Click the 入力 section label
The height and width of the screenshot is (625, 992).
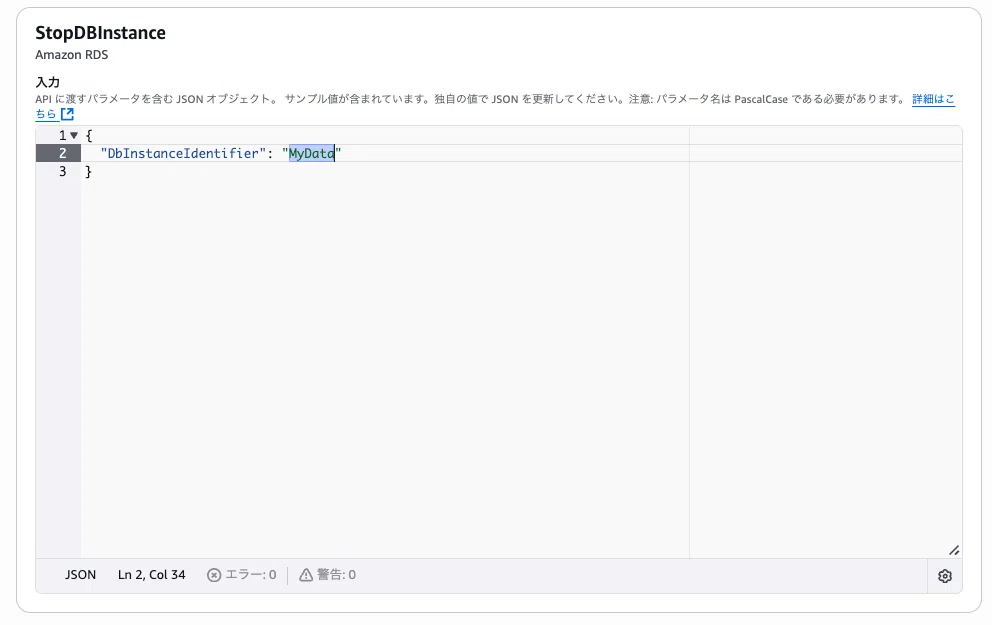(47, 82)
